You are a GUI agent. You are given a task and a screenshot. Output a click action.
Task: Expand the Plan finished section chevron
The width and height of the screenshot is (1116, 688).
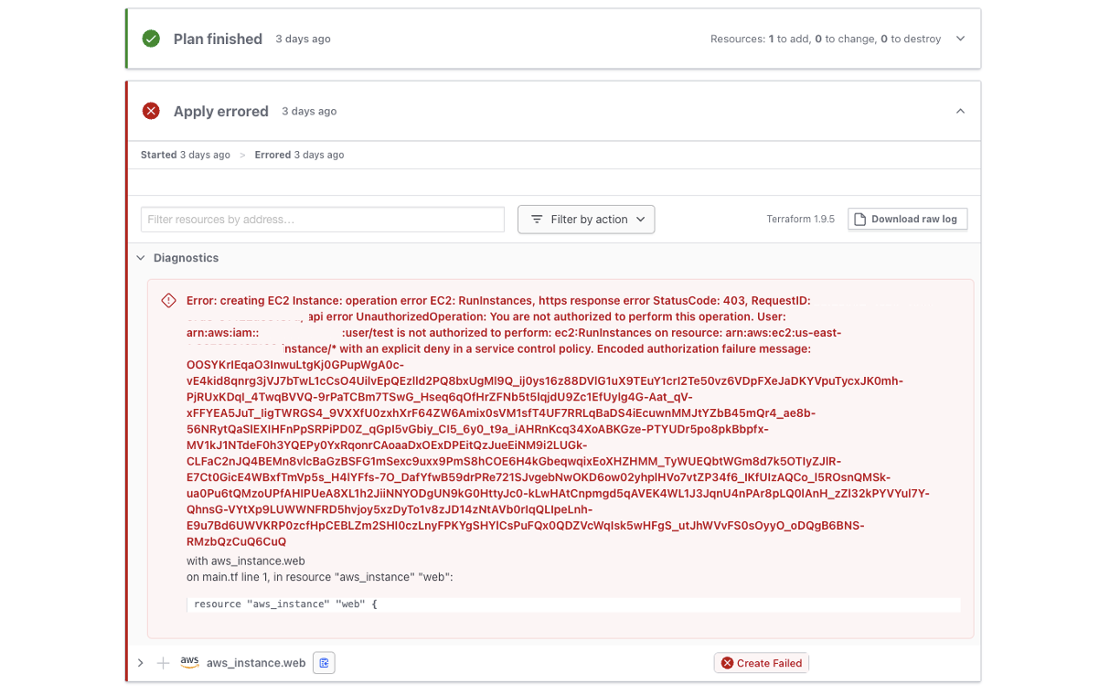[960, 38]
